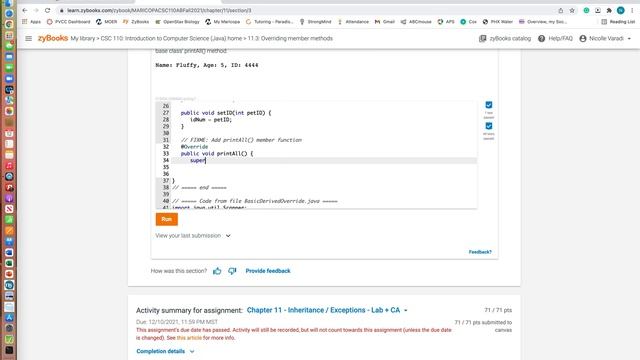Open the ABCmouse bookmark
The height and width of the screenshot is (360, 640).
tap(416, 22)
